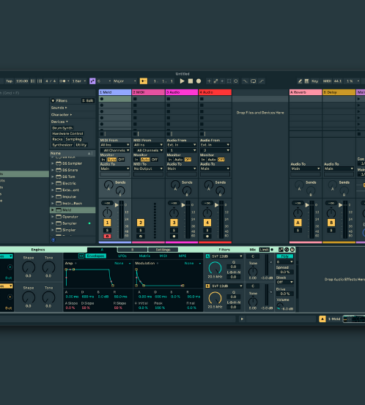This screenshot has width=365, height=405.
Task: Toggle the purple scale mode icon
Action: (92, 81)
